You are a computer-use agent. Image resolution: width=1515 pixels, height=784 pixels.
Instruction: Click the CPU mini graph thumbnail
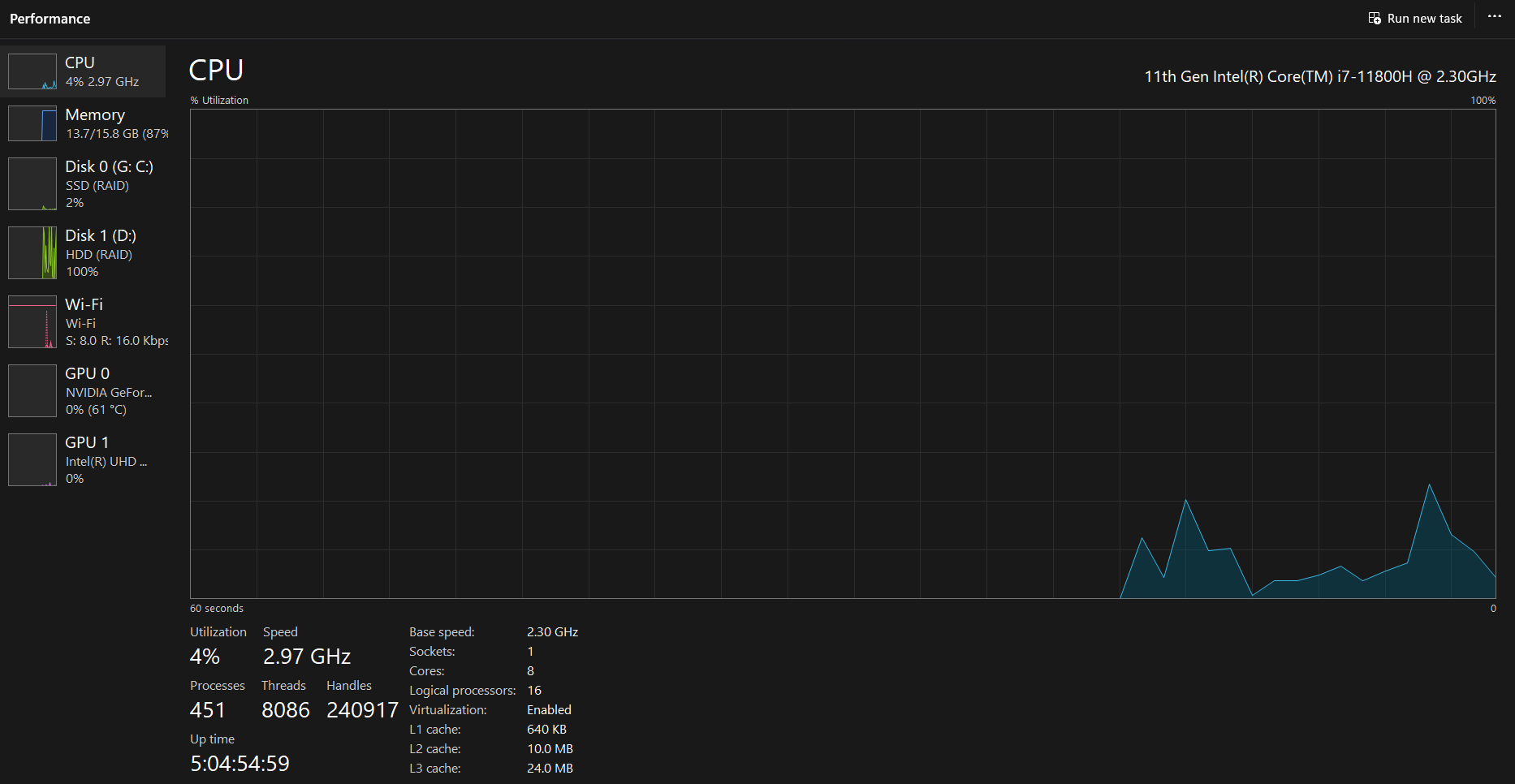pyautogui.click(x=32, y=71)
